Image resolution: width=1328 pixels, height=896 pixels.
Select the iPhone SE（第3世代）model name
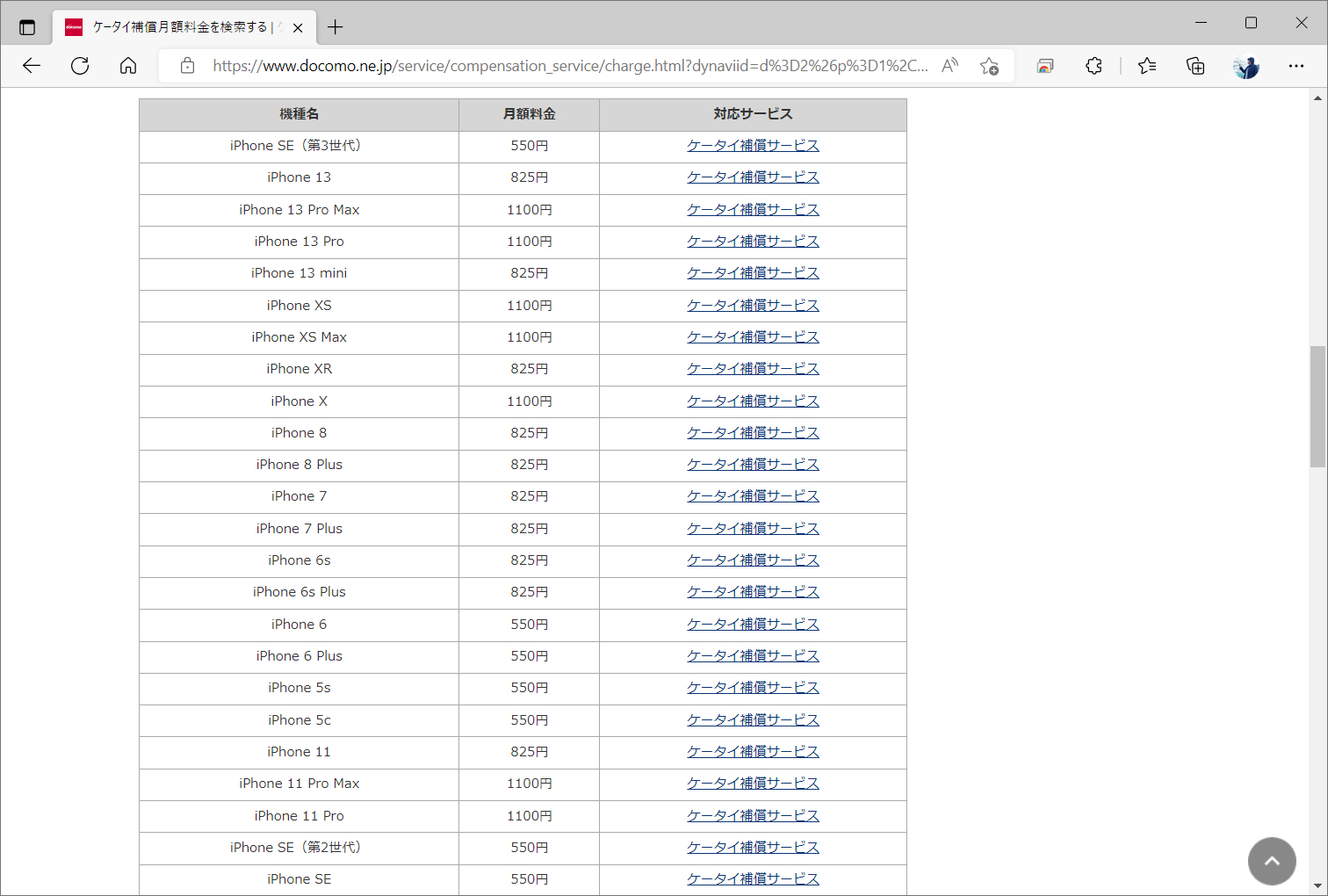click(296, 146)
